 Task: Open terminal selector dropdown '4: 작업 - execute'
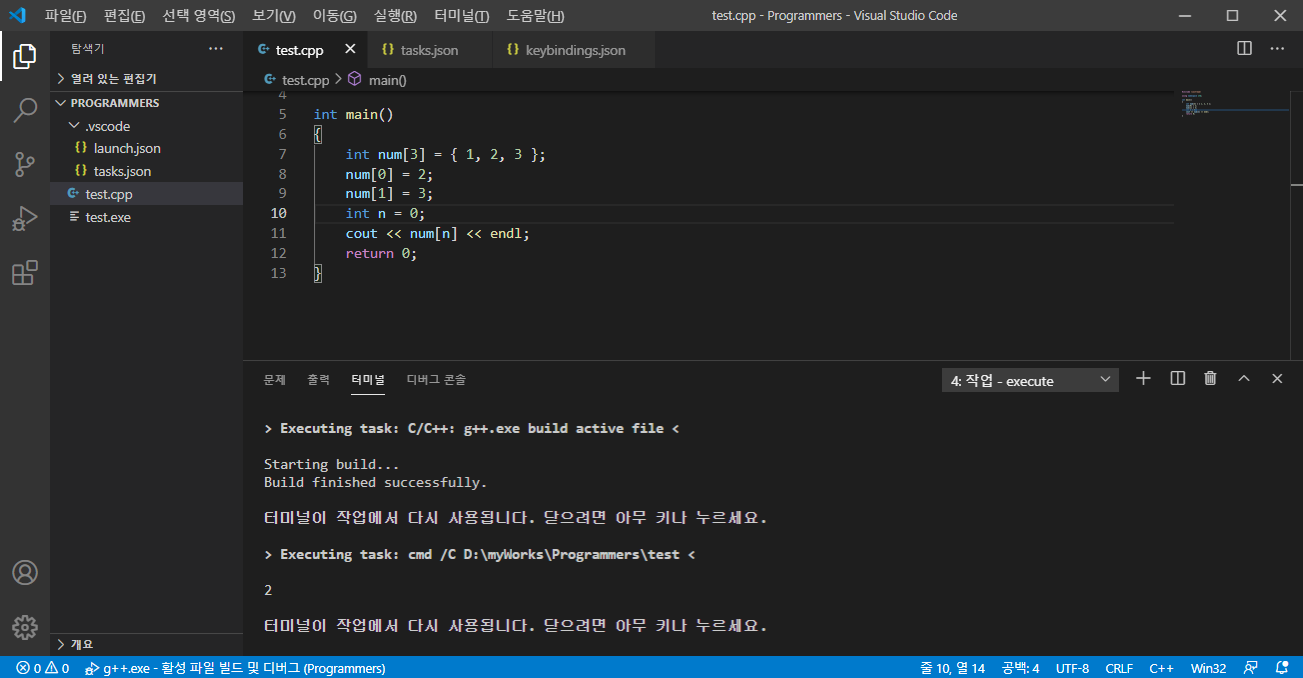coord(1030,380)
